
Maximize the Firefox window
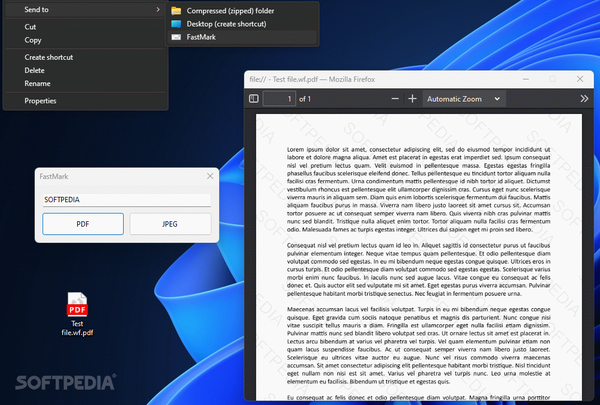click(x=553, y=79)
